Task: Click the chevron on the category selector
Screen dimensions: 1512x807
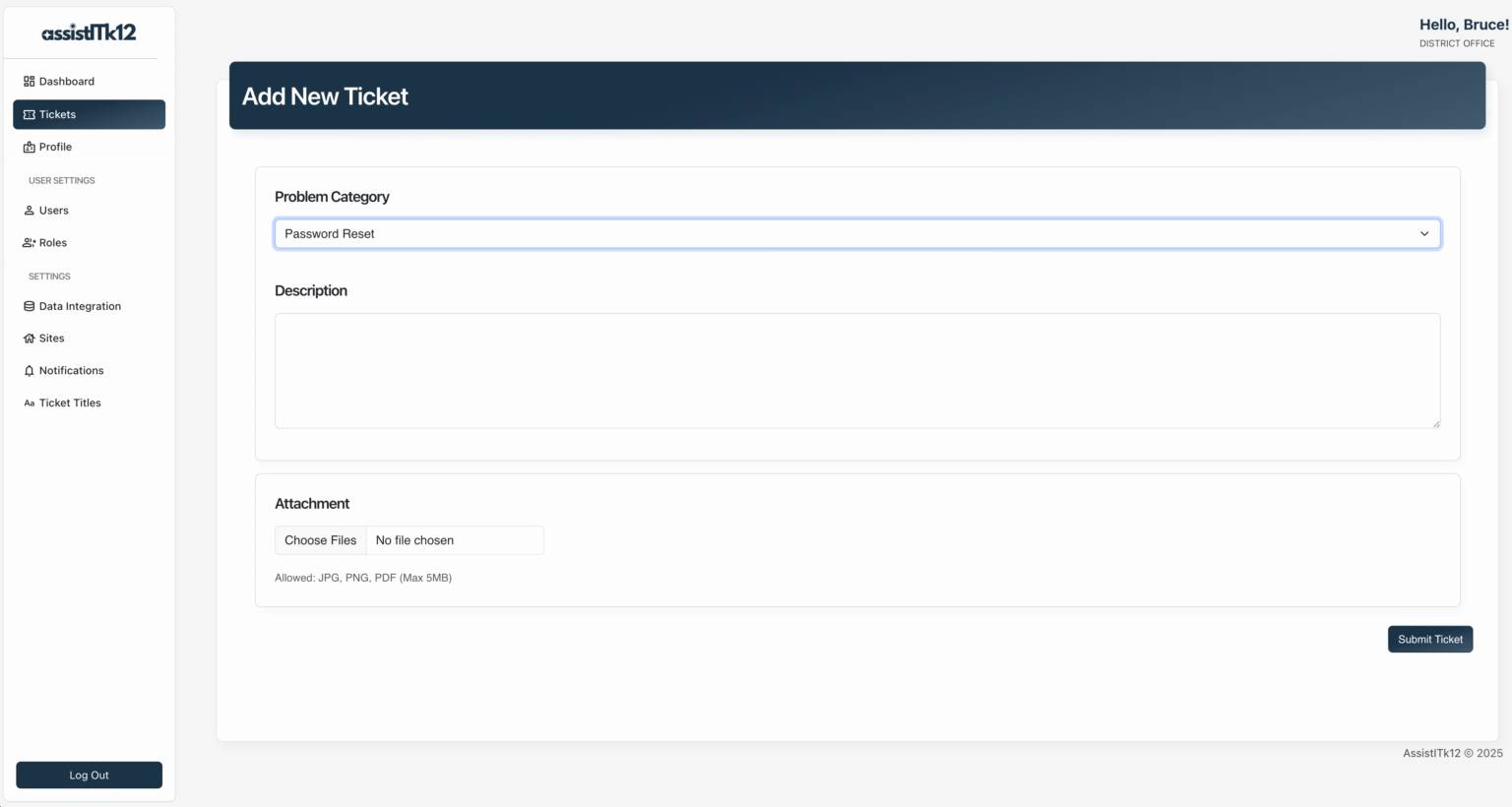Action: coord(1423,233)
